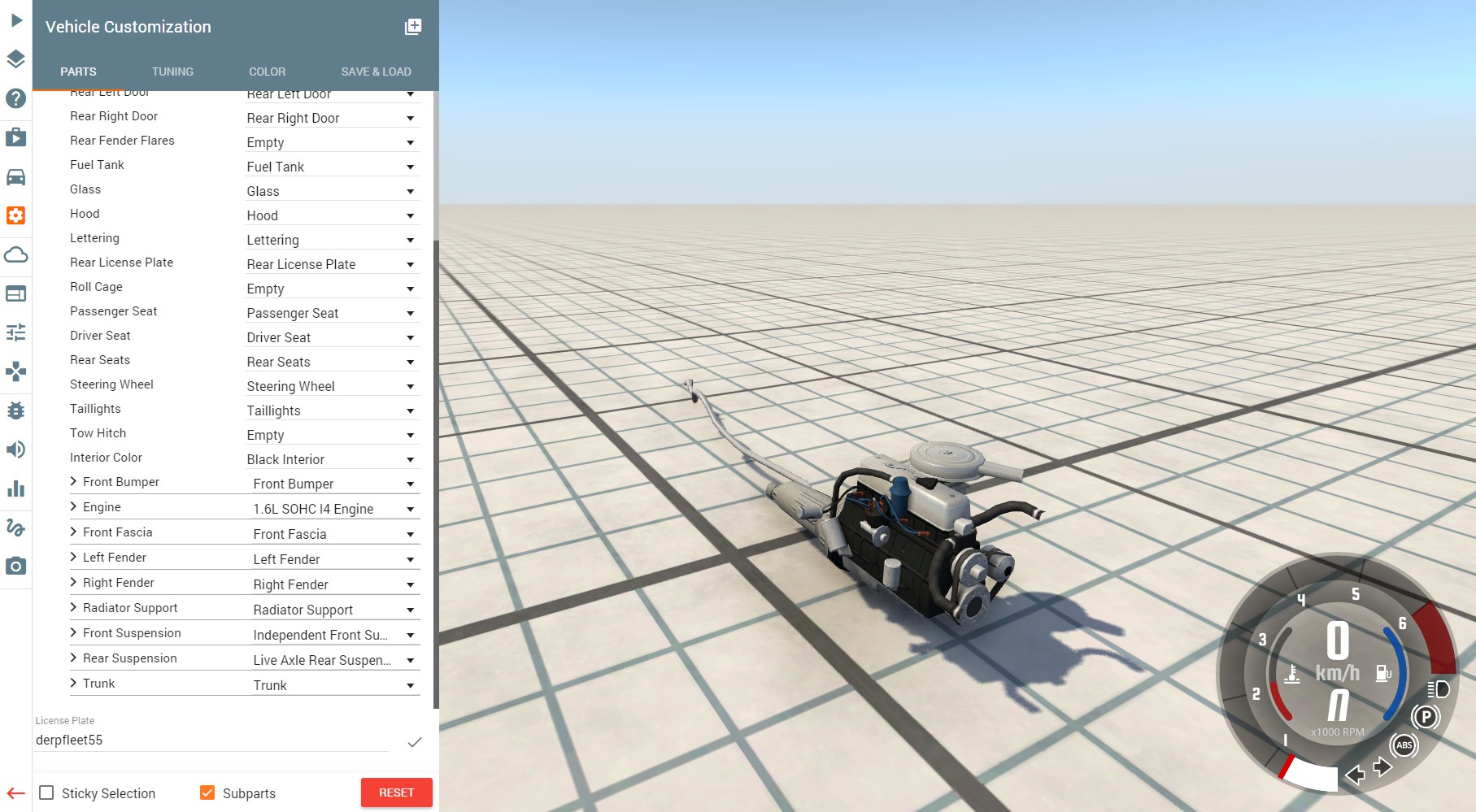Open the Glass part dropdown
The image size is (1476, 812).
(332, 191)
